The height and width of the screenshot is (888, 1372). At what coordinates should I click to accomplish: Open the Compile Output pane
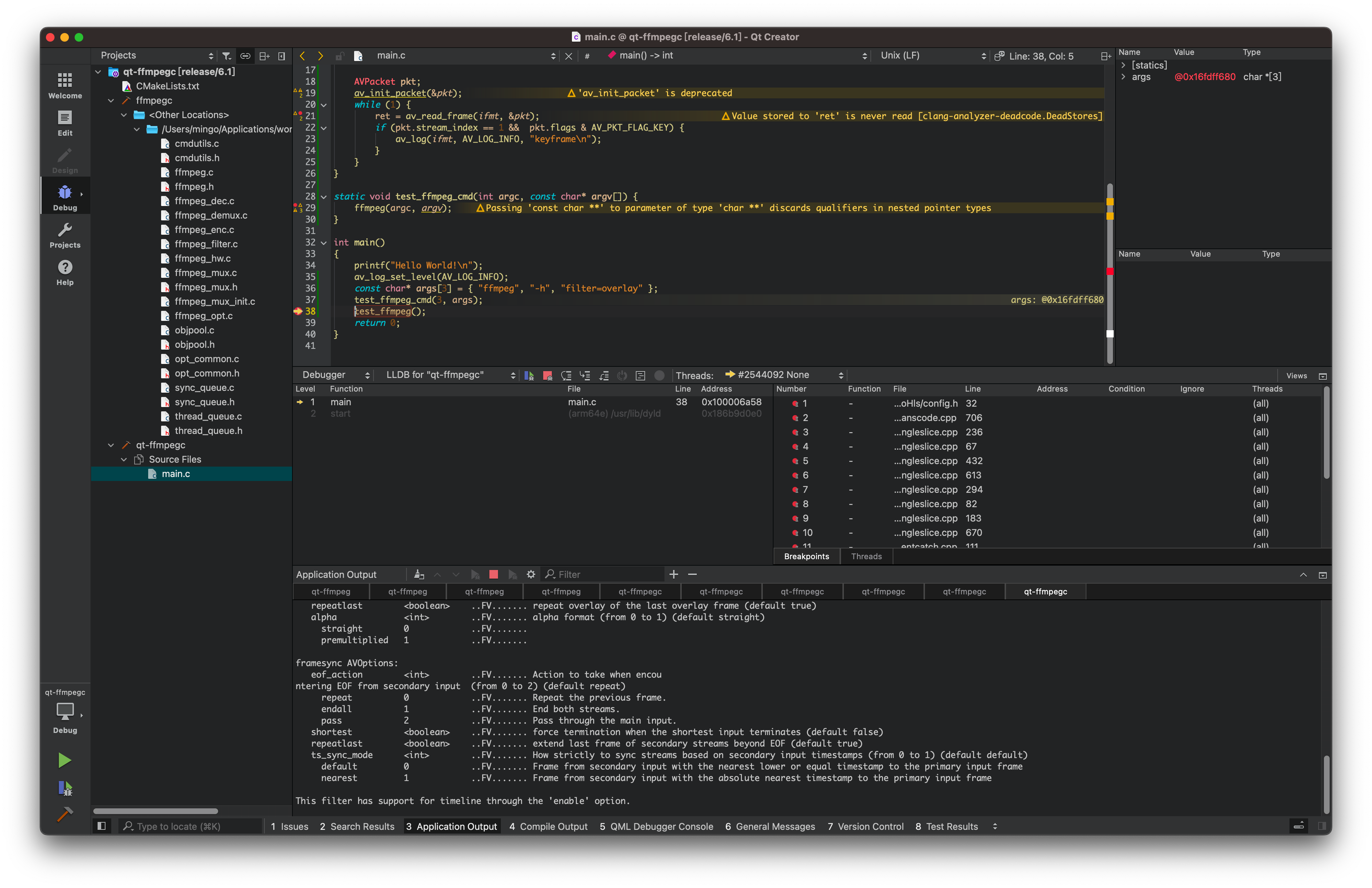(x=549, y=826)
